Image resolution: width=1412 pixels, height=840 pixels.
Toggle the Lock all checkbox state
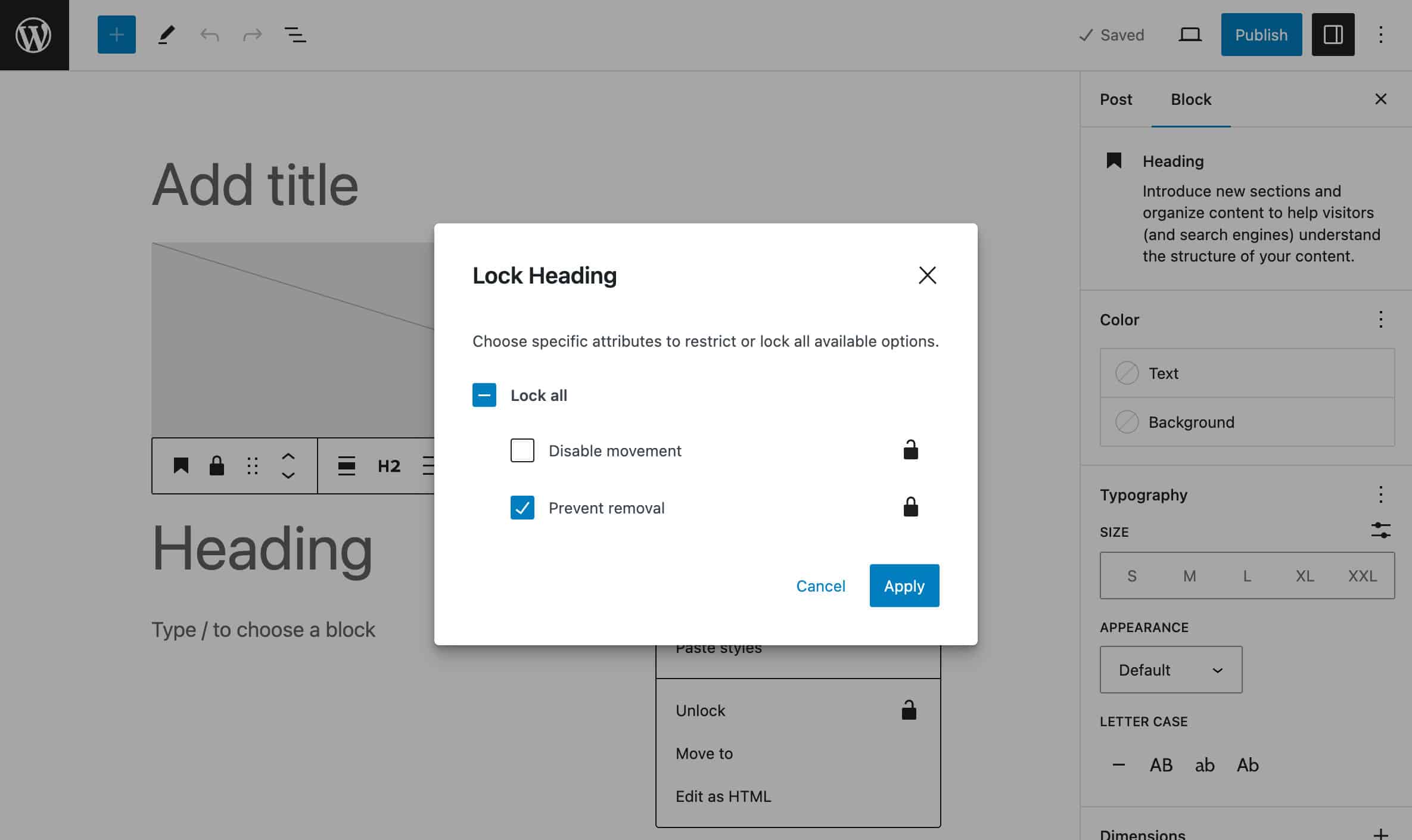click(x=484, y=395)
